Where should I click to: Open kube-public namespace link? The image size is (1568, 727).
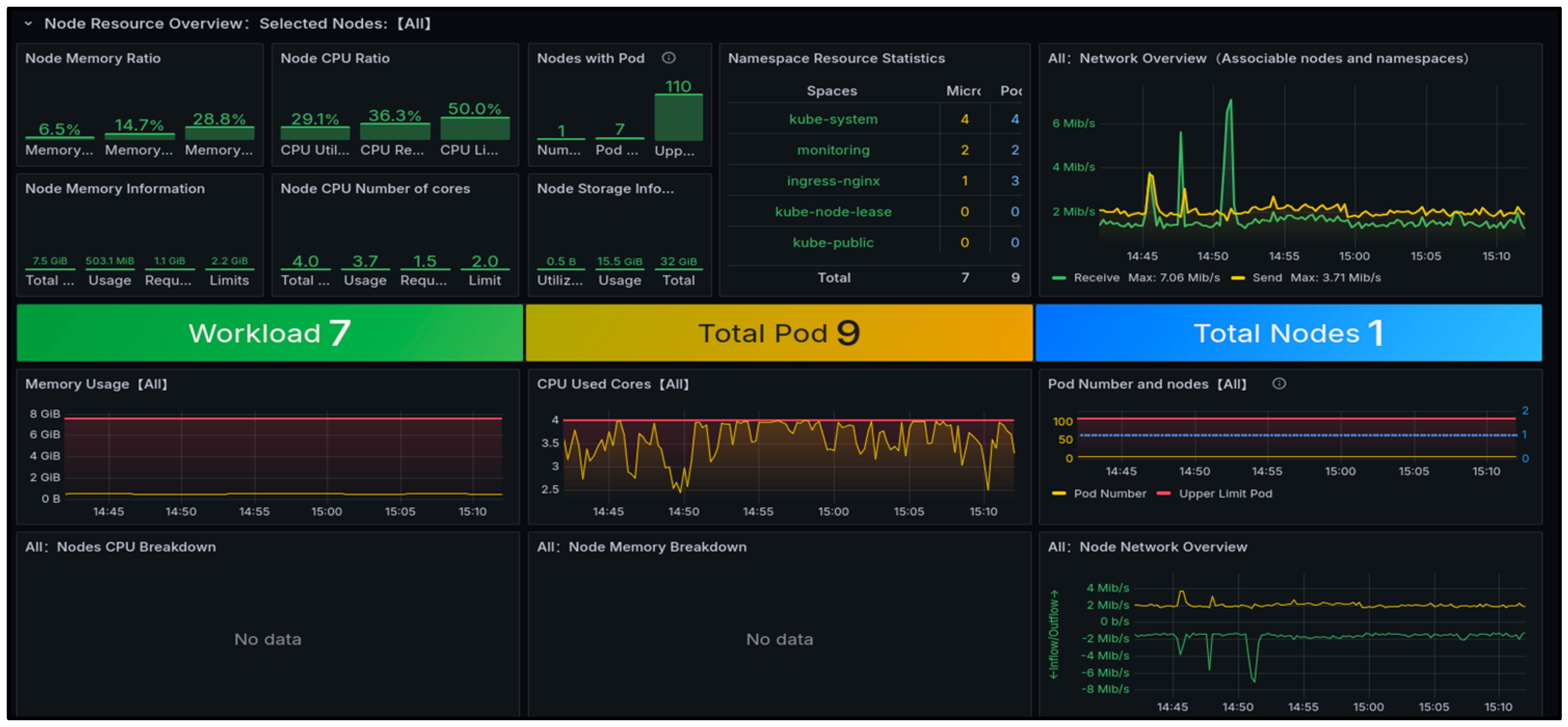(x=833, y=242)
